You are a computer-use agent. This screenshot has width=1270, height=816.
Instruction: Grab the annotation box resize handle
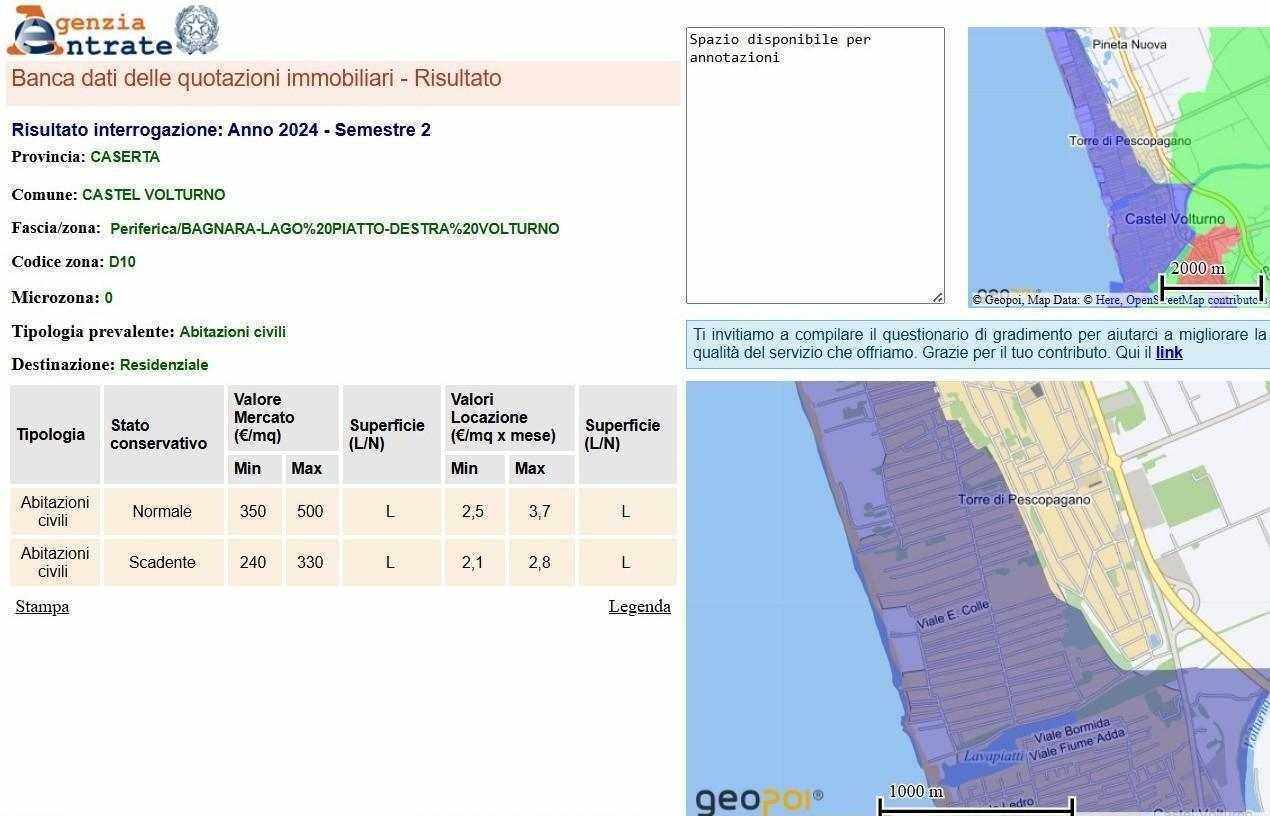point(937,297)
